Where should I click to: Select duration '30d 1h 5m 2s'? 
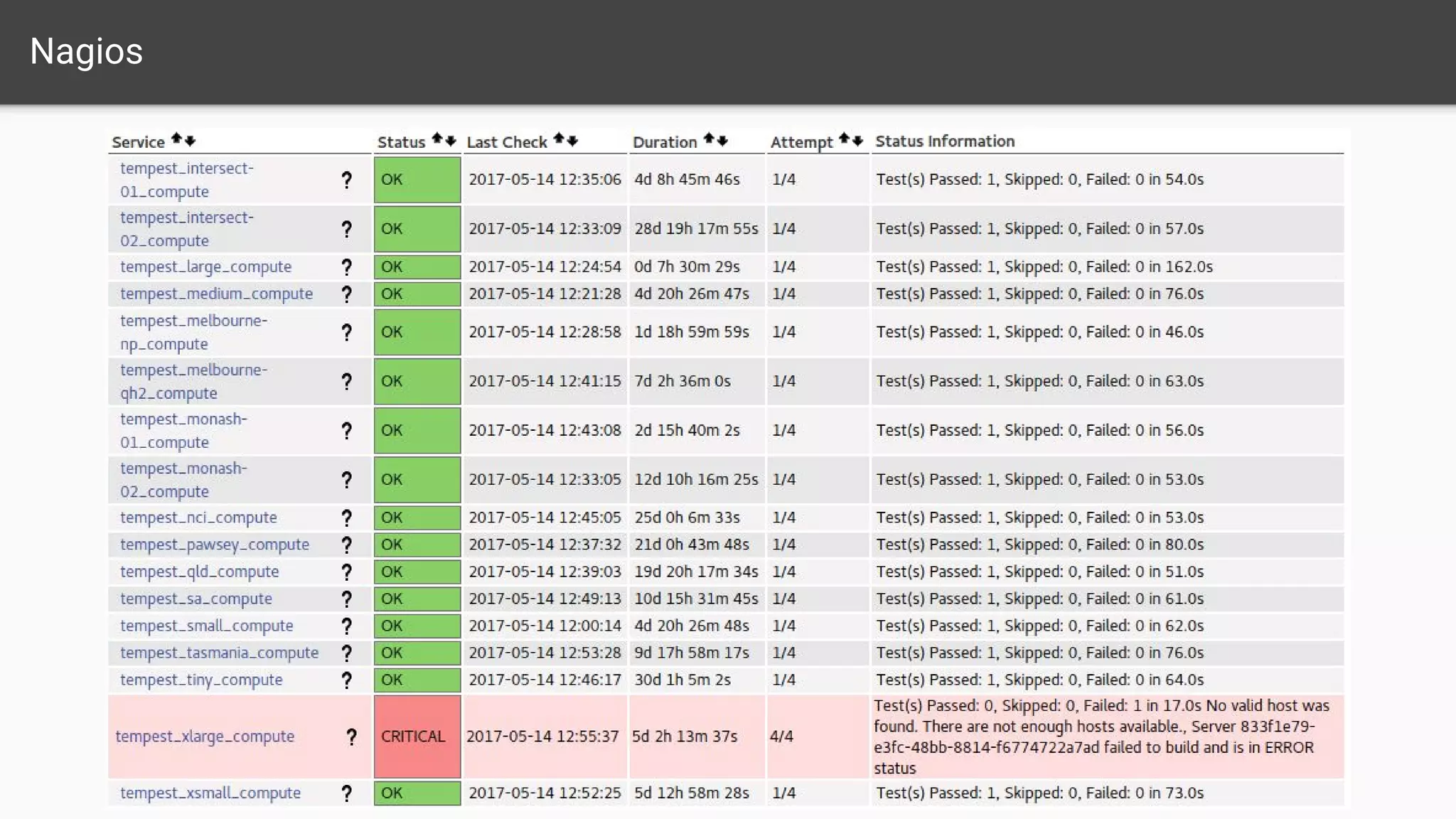[x=682, y=680]
